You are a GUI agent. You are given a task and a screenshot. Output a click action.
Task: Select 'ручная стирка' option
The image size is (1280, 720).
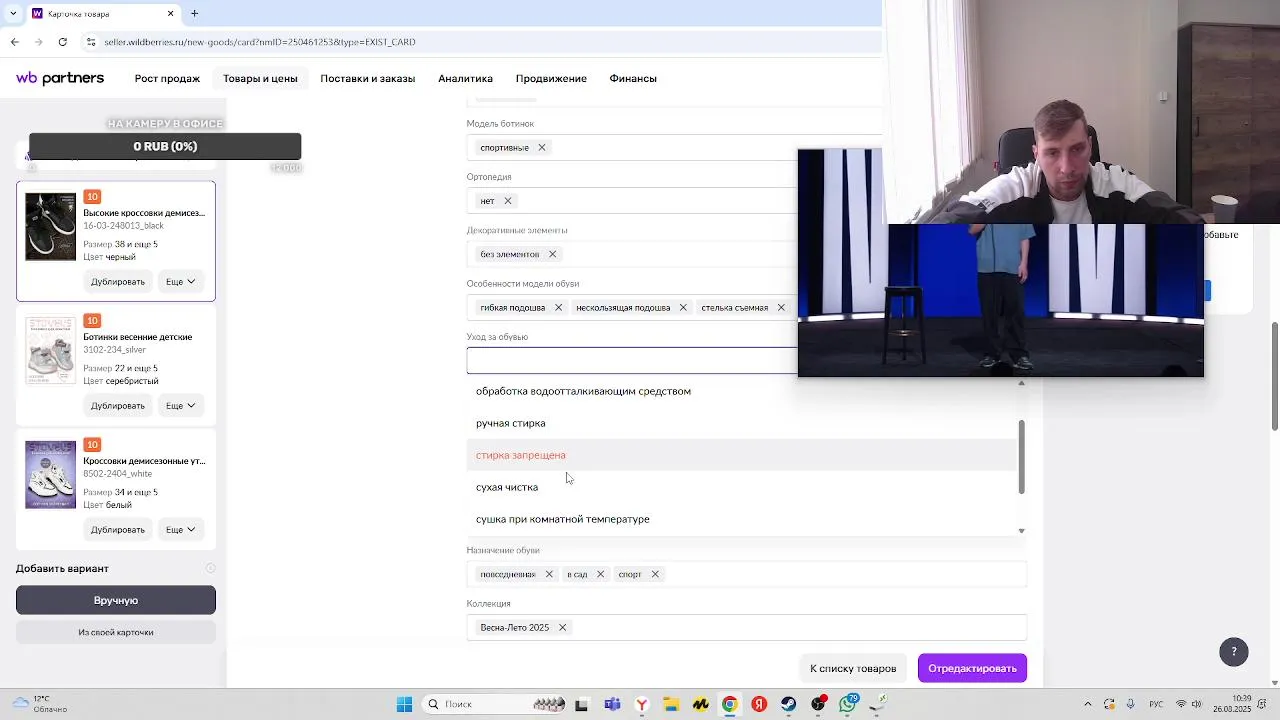[x=741, y=423]
